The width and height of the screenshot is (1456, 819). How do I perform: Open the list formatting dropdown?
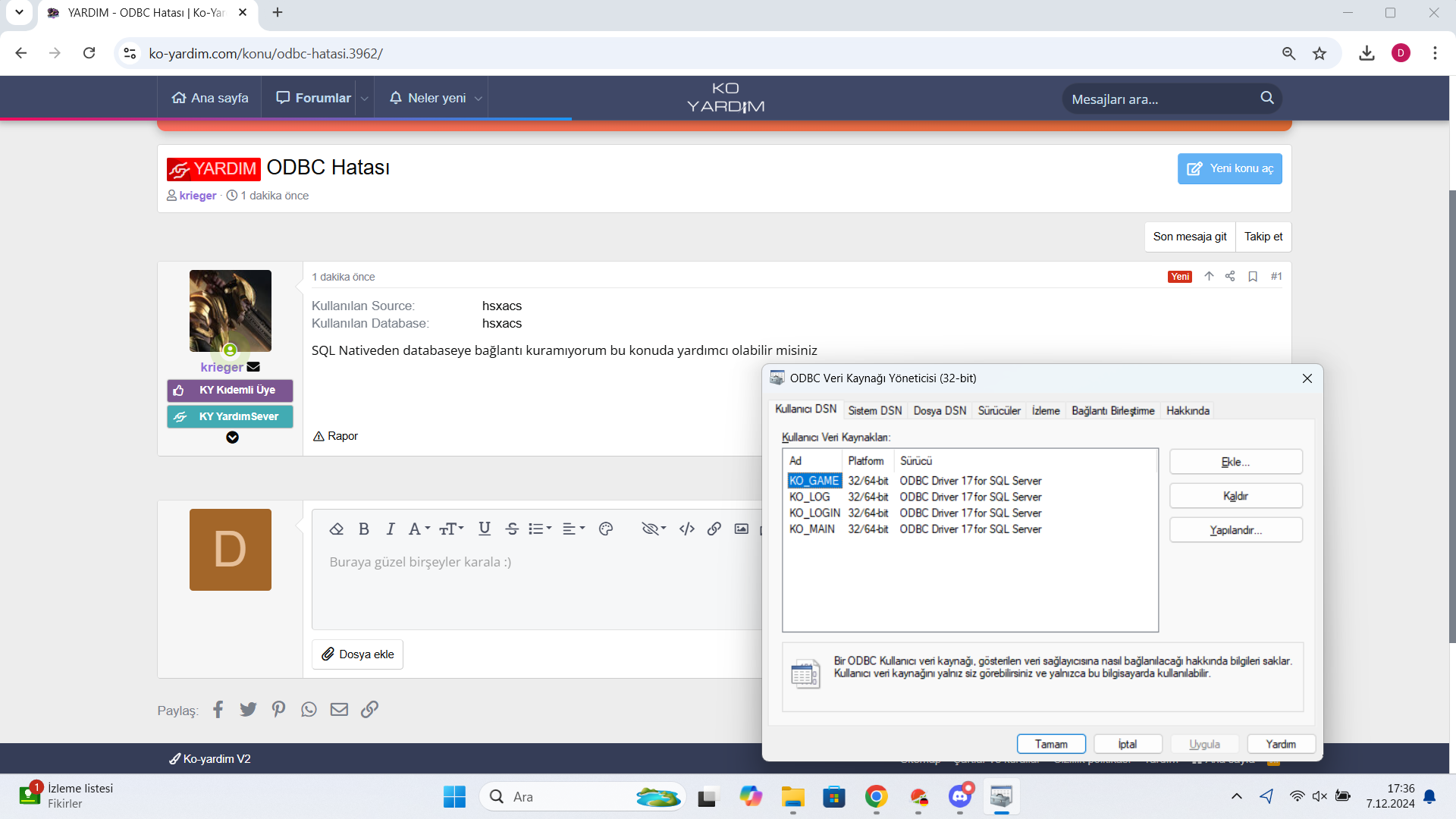(540, 529)
